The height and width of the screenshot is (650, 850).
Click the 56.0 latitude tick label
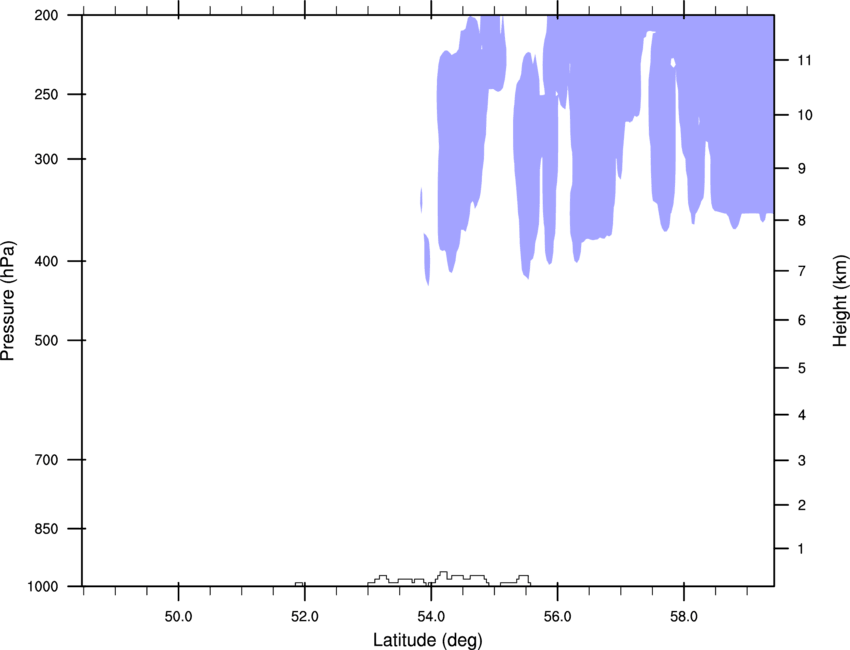point(557,617)
